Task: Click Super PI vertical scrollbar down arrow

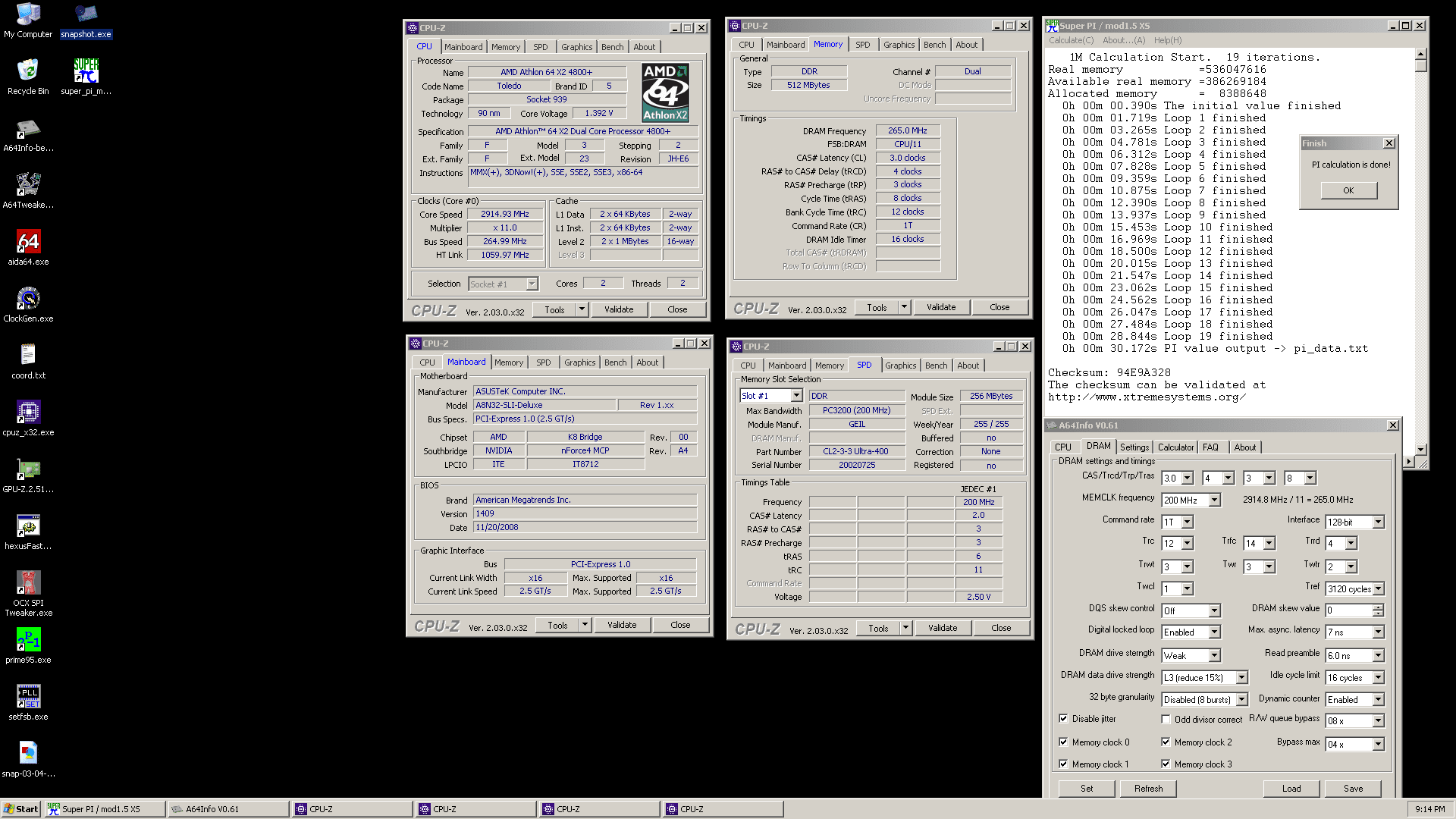Action: (1420, 450)
